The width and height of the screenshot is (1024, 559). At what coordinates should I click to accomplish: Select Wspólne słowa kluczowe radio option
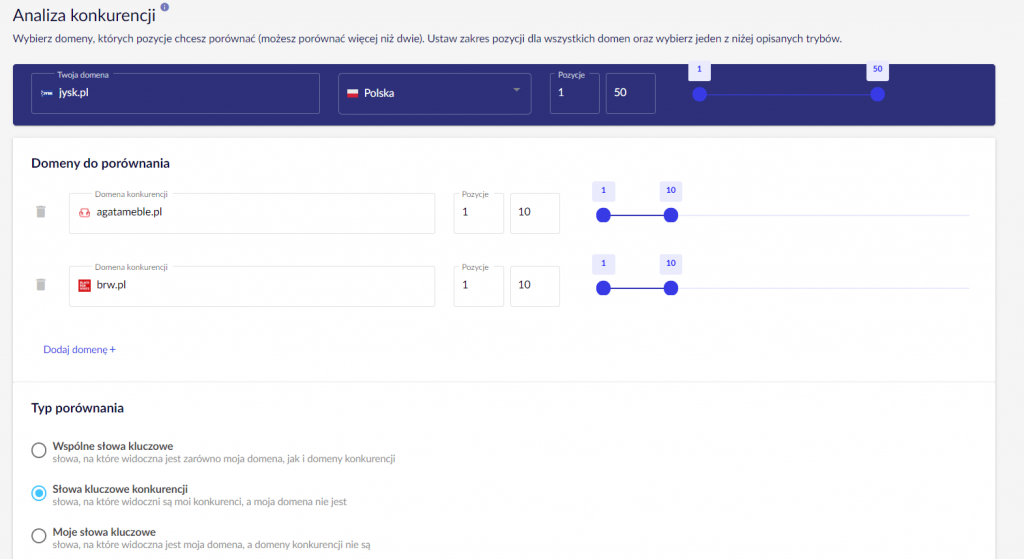point(39,450)
